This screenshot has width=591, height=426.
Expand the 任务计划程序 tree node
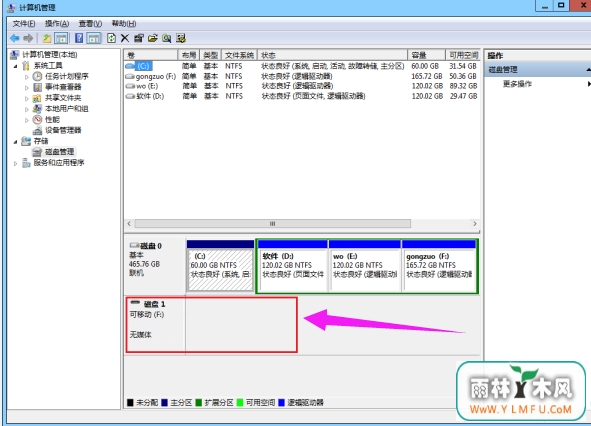coord(27,77)
